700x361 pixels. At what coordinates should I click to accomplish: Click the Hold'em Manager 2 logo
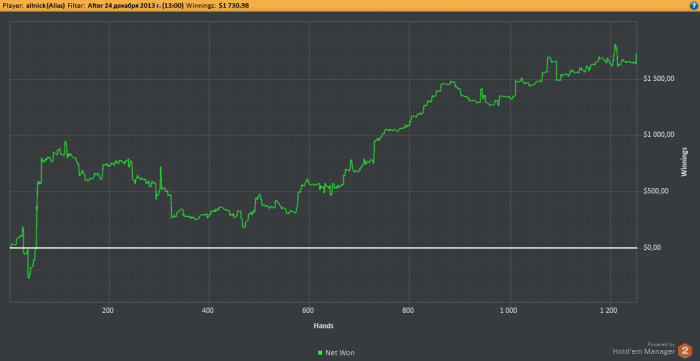(684, 351)
